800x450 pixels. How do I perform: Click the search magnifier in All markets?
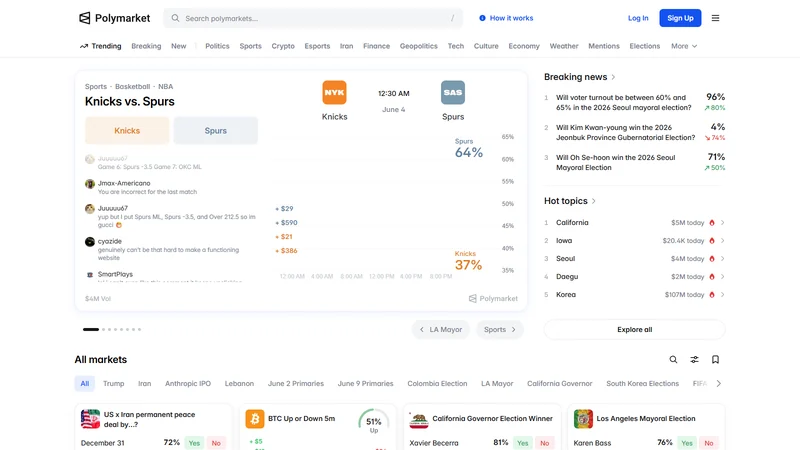[673, 360]
